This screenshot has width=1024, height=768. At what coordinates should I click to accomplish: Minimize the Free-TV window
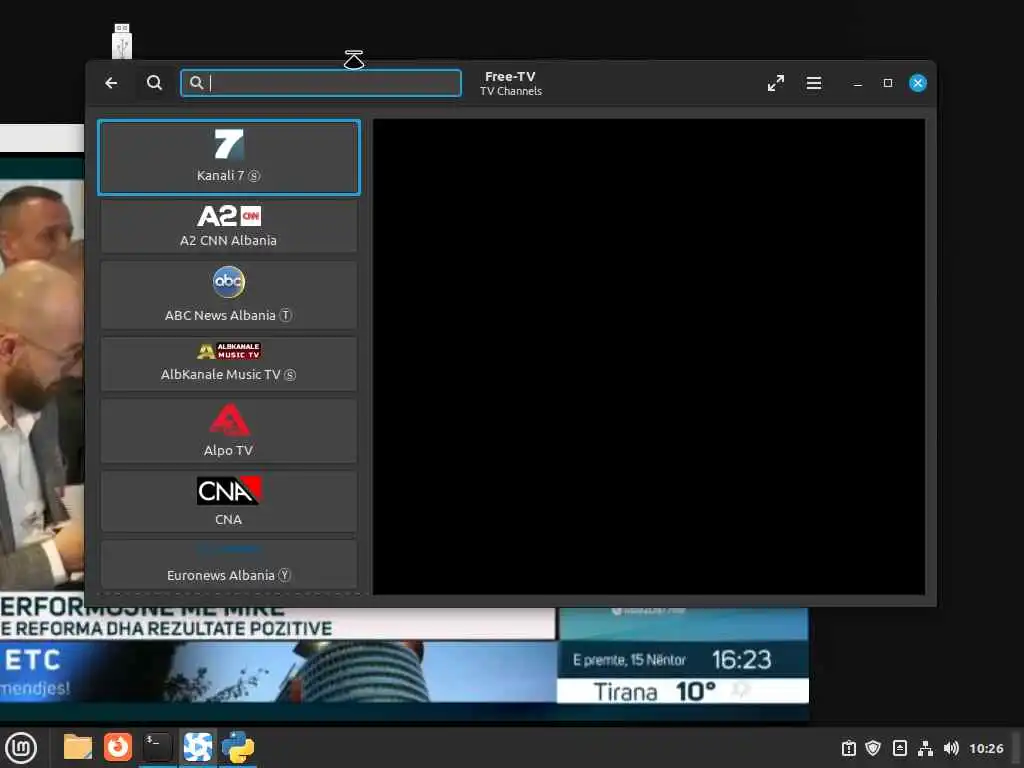click(x=857, y=84)
